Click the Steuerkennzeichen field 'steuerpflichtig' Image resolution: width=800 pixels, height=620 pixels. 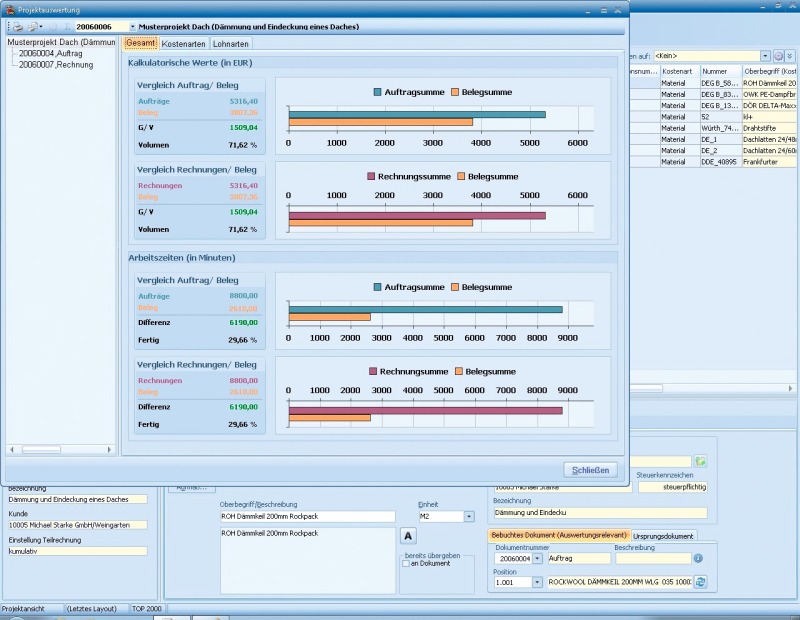click(672, 487)
